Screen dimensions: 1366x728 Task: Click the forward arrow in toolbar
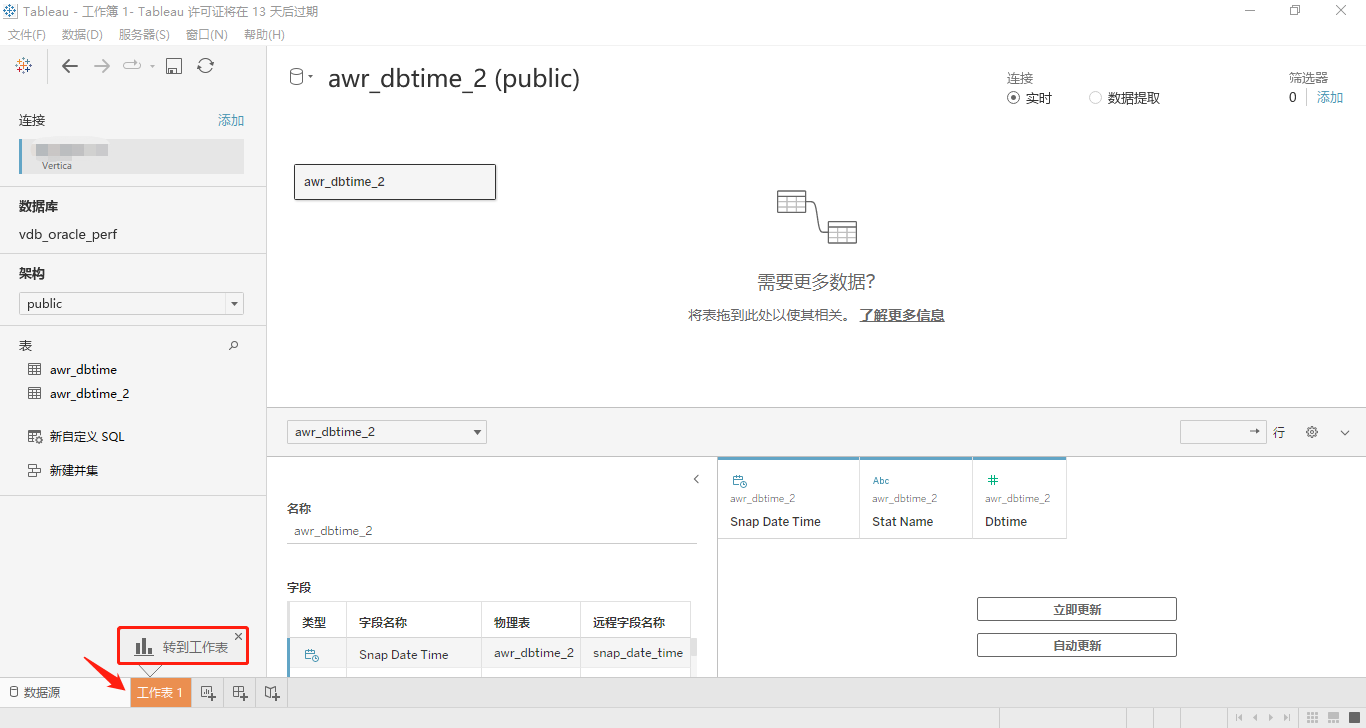tap(101, 66)
